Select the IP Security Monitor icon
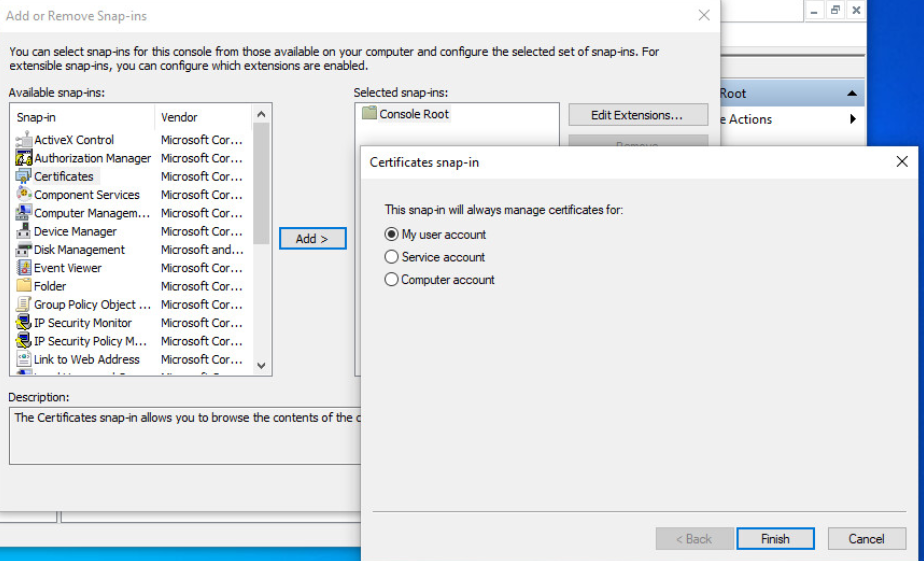The image size is (924, 561). (24, 322)
